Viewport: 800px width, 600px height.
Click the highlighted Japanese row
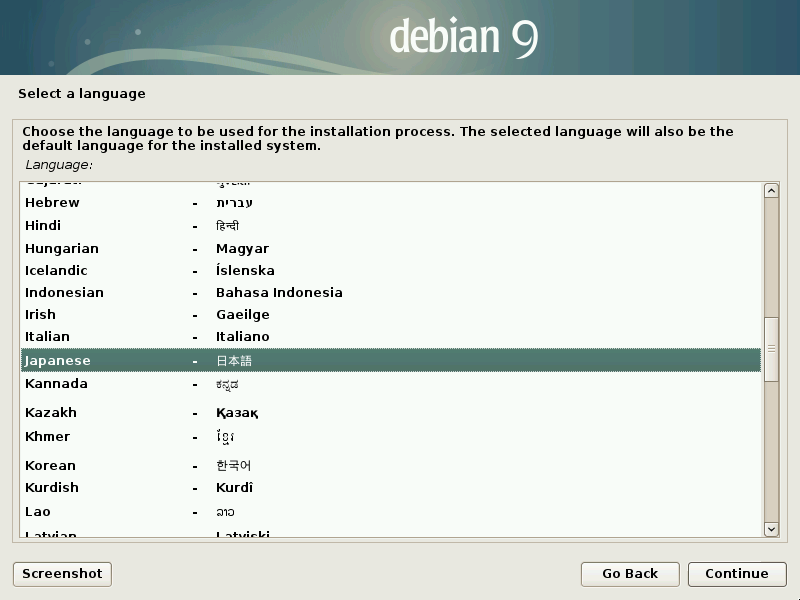coord(390,361)
